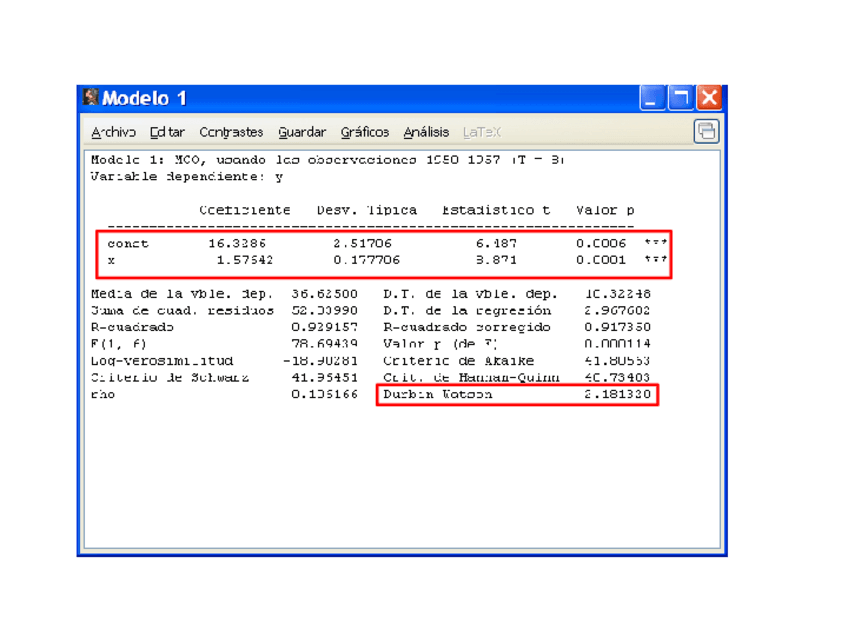848x636 pixels.
Task: Click the R-cuadrado value 0.929157
Action: (324, 328)
